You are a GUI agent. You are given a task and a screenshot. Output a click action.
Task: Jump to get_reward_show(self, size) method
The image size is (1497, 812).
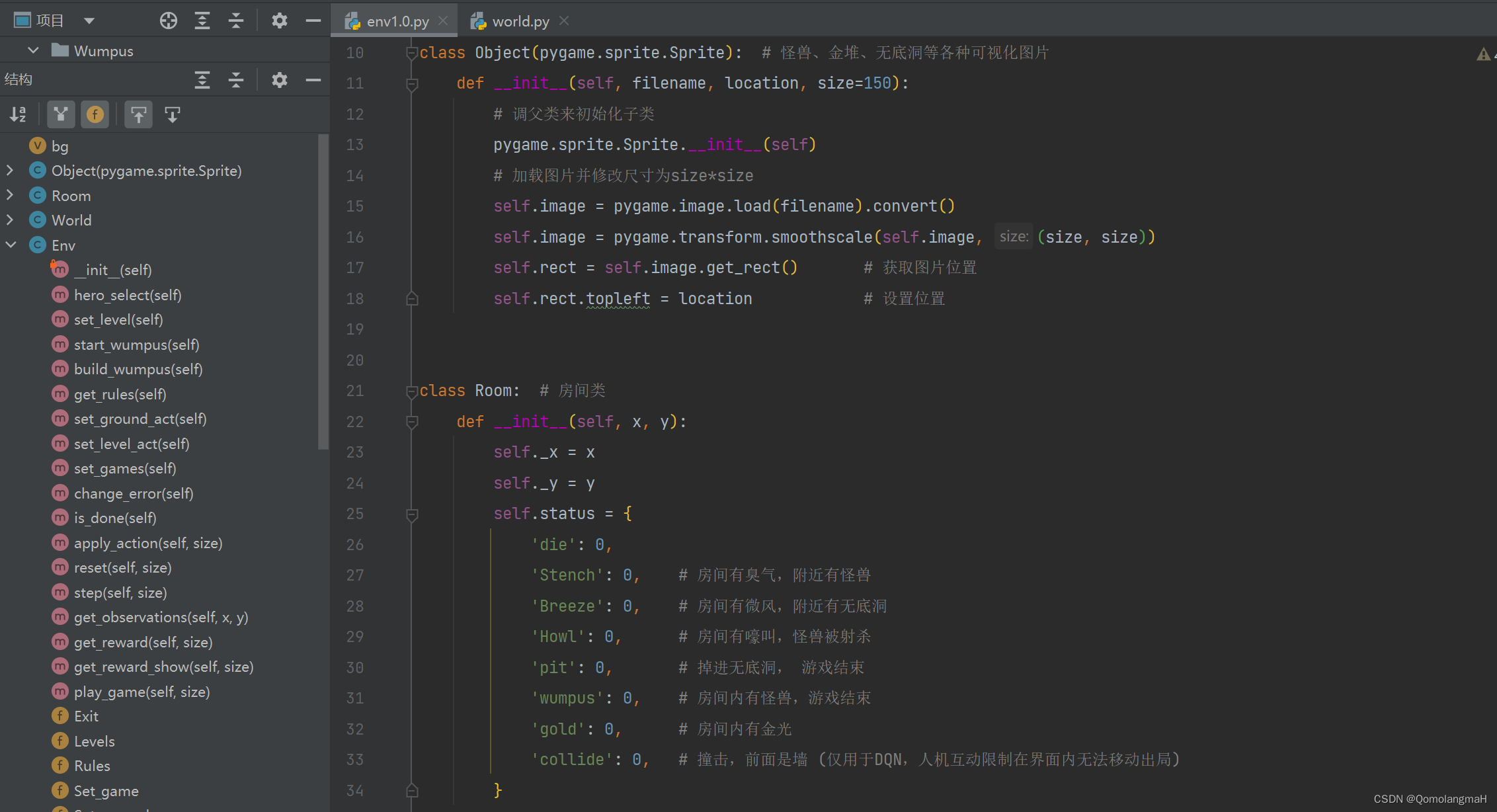click(163, 667)
